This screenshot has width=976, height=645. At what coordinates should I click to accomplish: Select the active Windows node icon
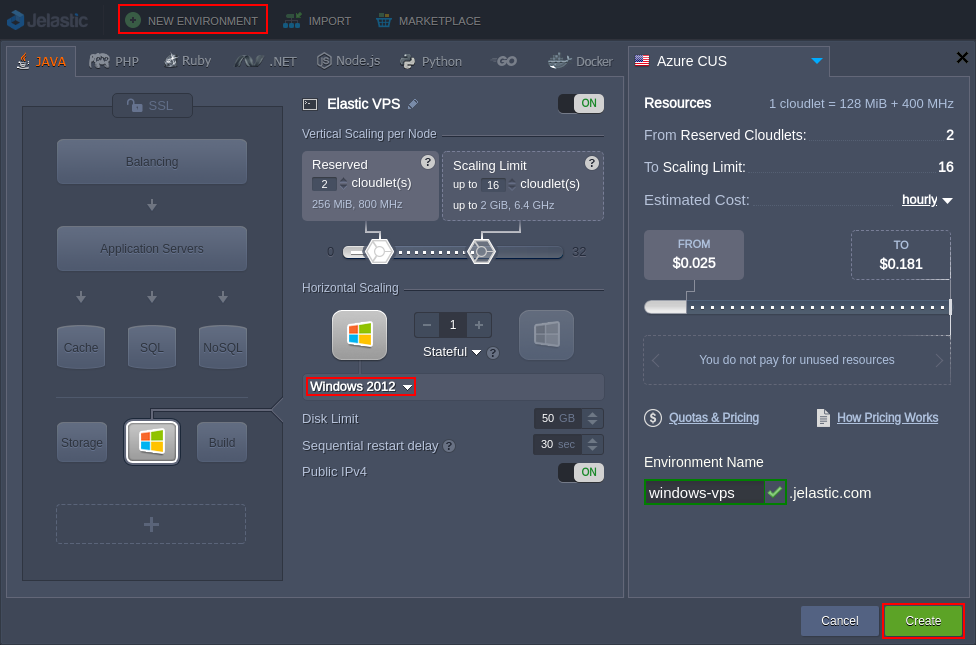tap(359, 335)
